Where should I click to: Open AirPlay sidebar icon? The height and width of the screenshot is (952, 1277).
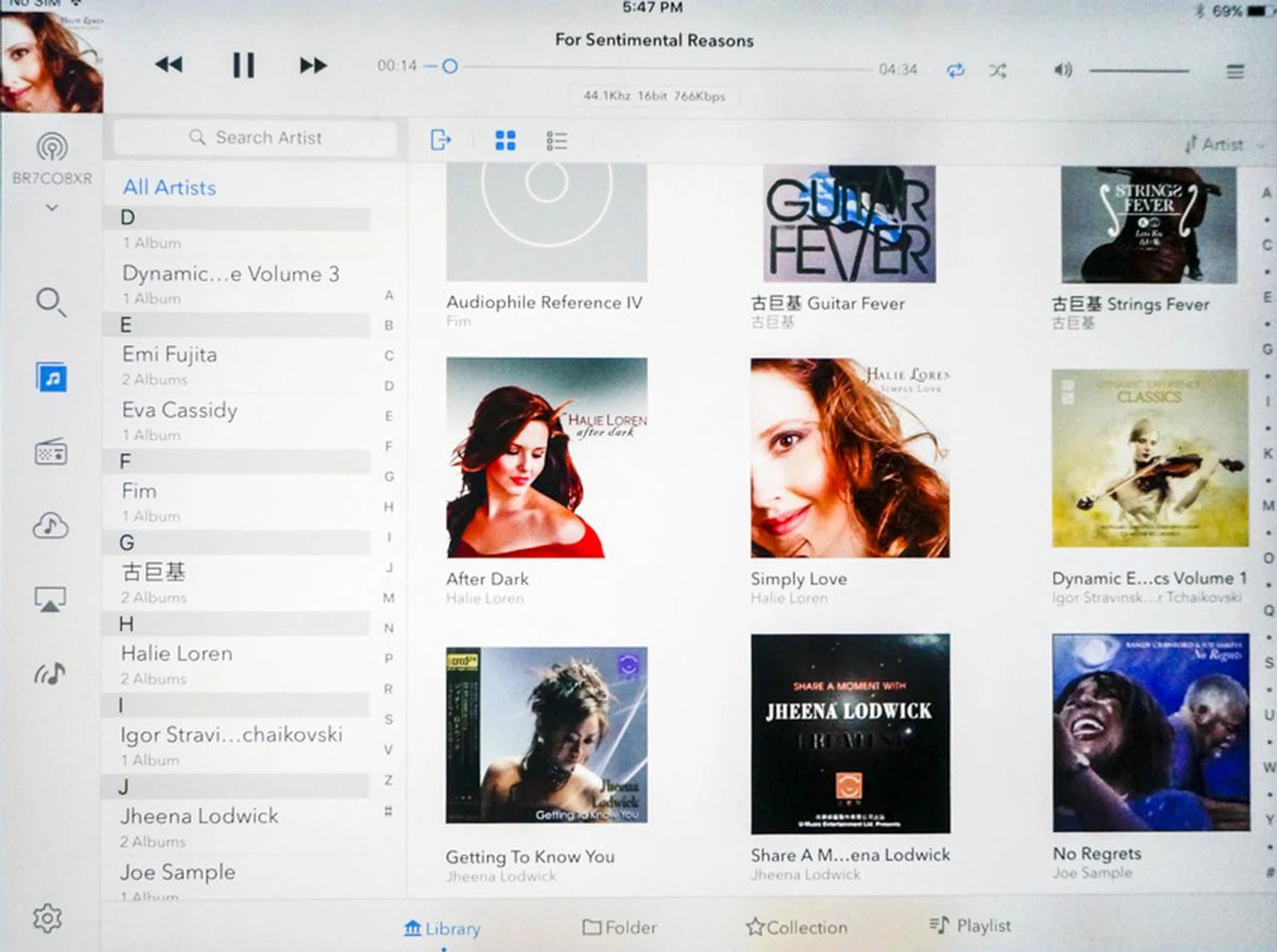click(x=51, y=599)
